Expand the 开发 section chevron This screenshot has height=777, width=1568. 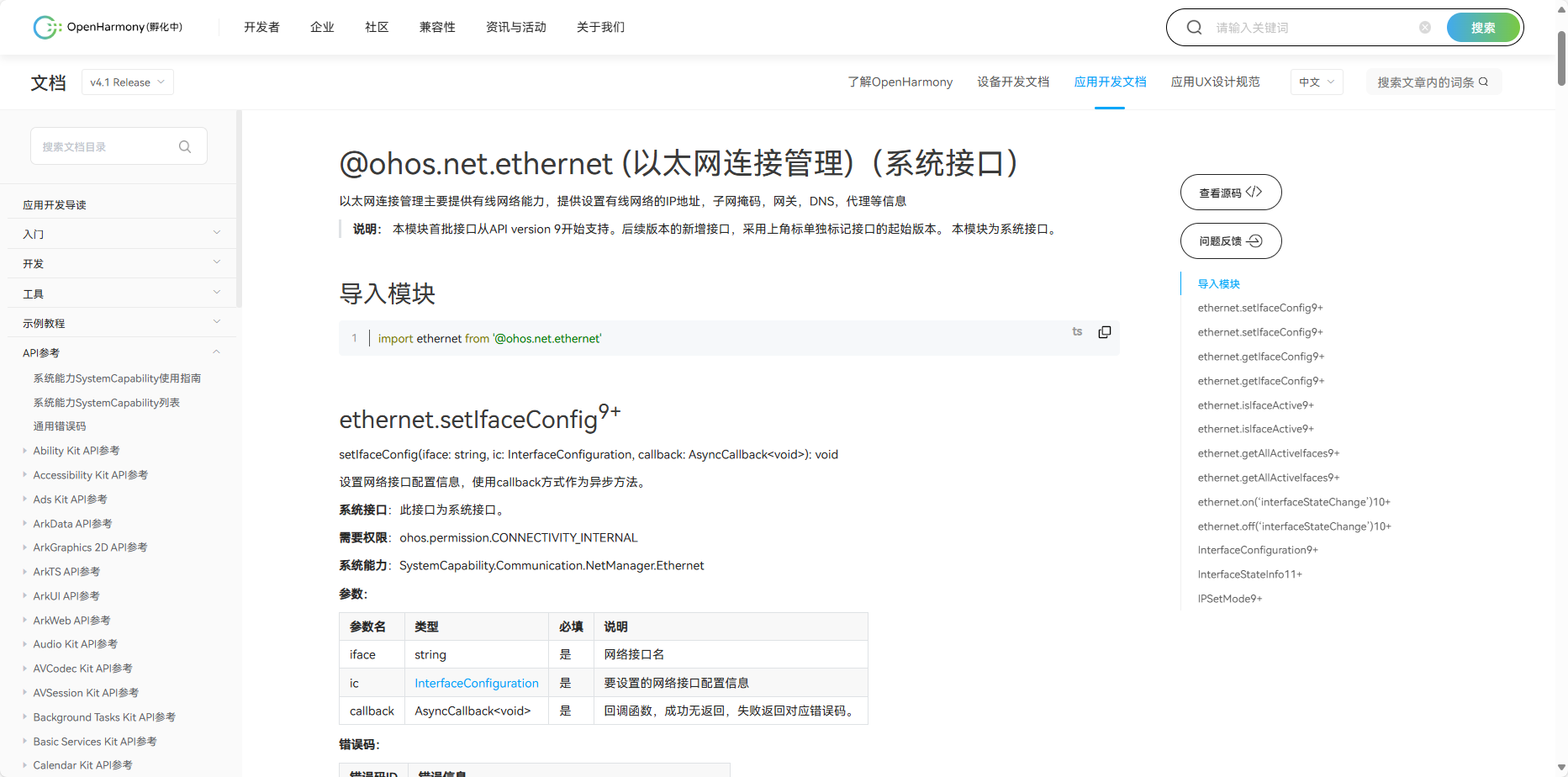point(217,262)
